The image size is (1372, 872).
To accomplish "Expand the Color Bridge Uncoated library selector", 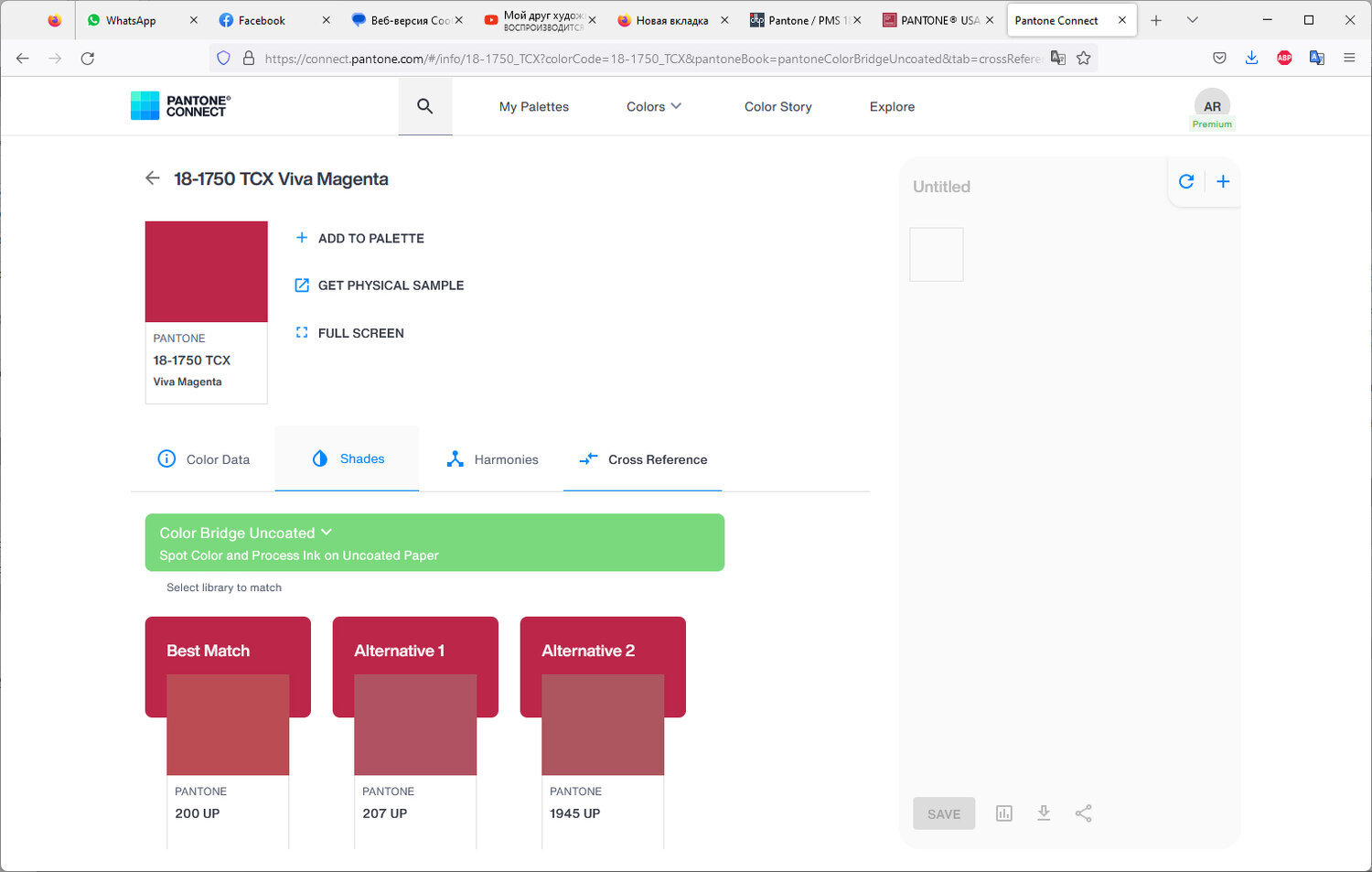I will [x=434, y=543].
